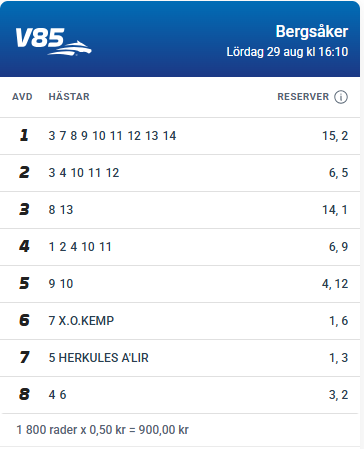
Task: Click the V85 horse logo
Action: tap(53, 41)
